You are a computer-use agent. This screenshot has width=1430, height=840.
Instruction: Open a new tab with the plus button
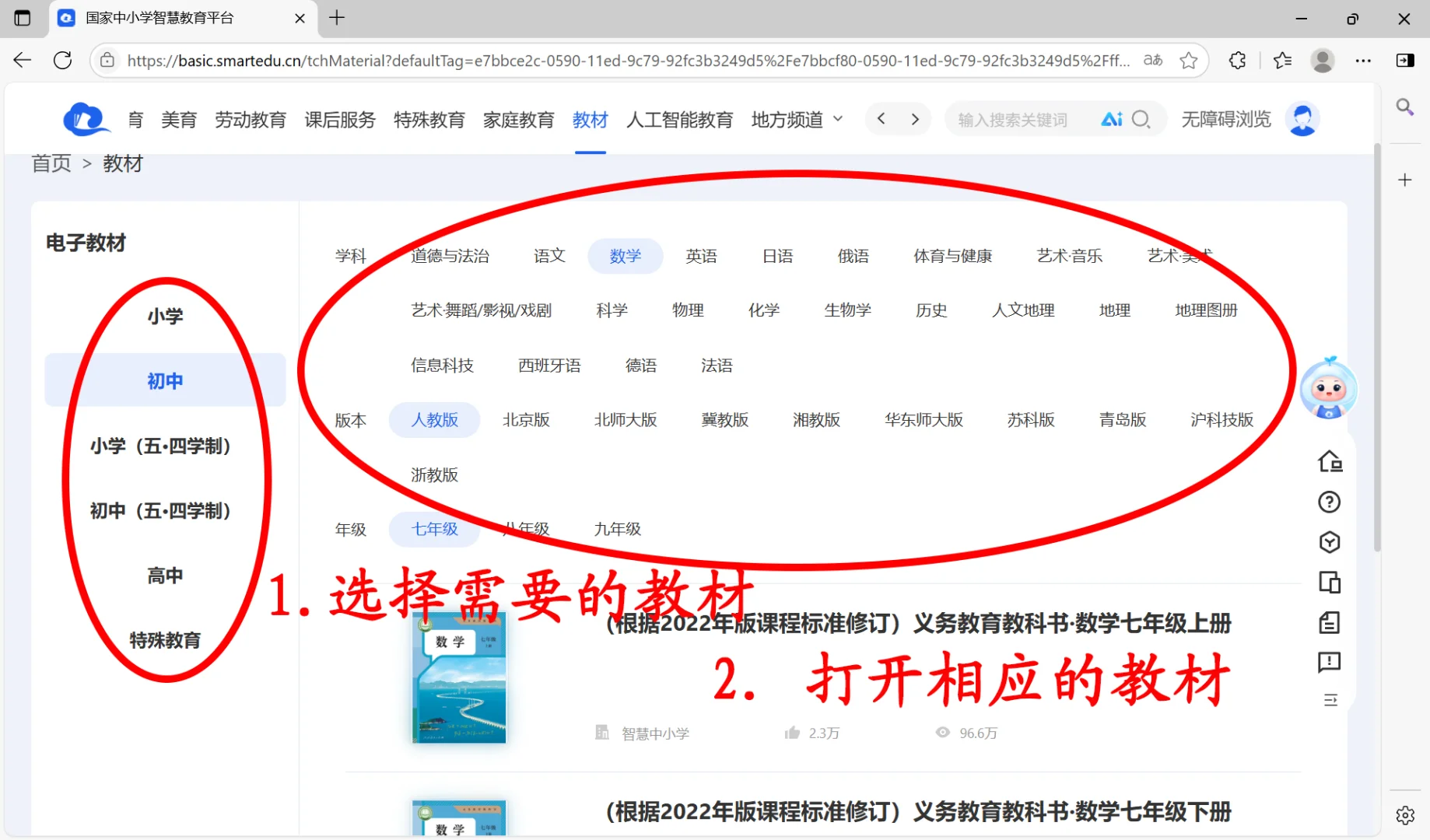(x=337, y=18)
